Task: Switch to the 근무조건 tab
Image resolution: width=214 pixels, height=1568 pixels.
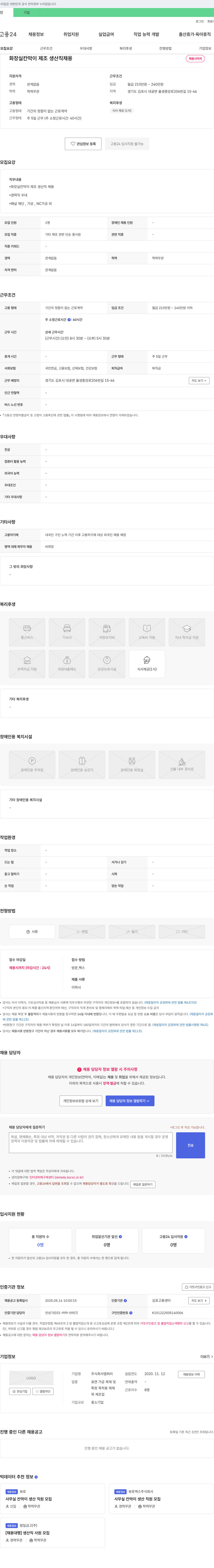Action: tap(46, 48)
